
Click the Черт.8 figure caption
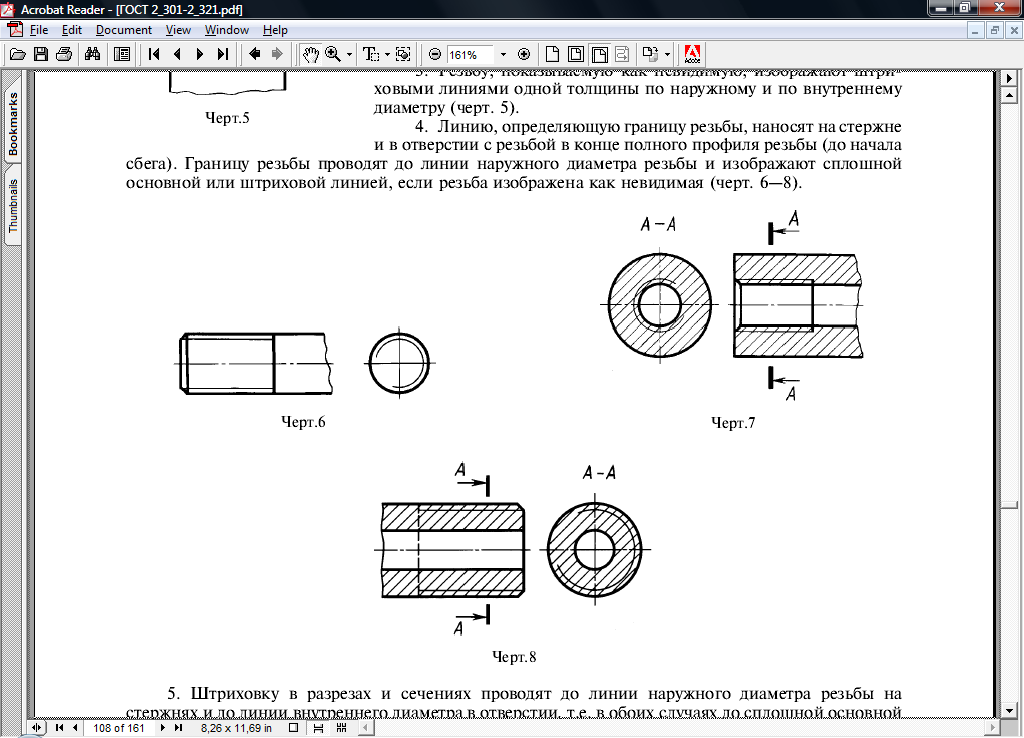pyautogui.click(x=514, y=657)
